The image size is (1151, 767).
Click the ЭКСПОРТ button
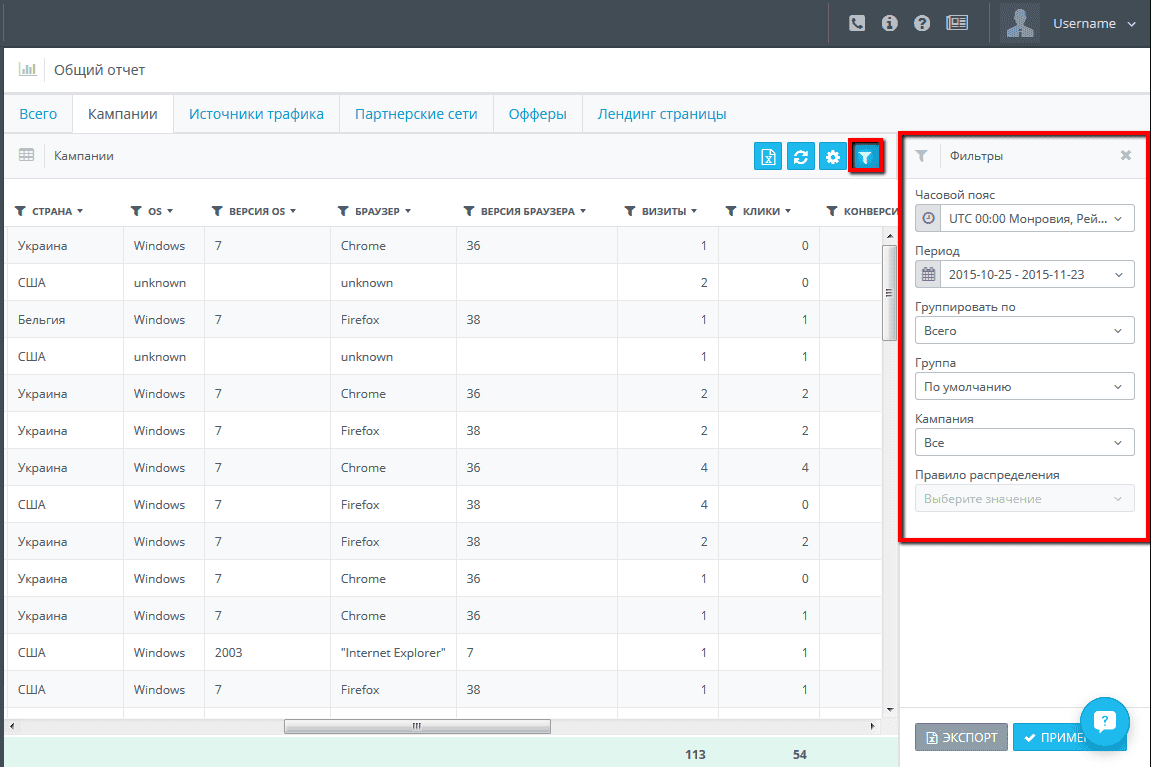coord(962,737)
